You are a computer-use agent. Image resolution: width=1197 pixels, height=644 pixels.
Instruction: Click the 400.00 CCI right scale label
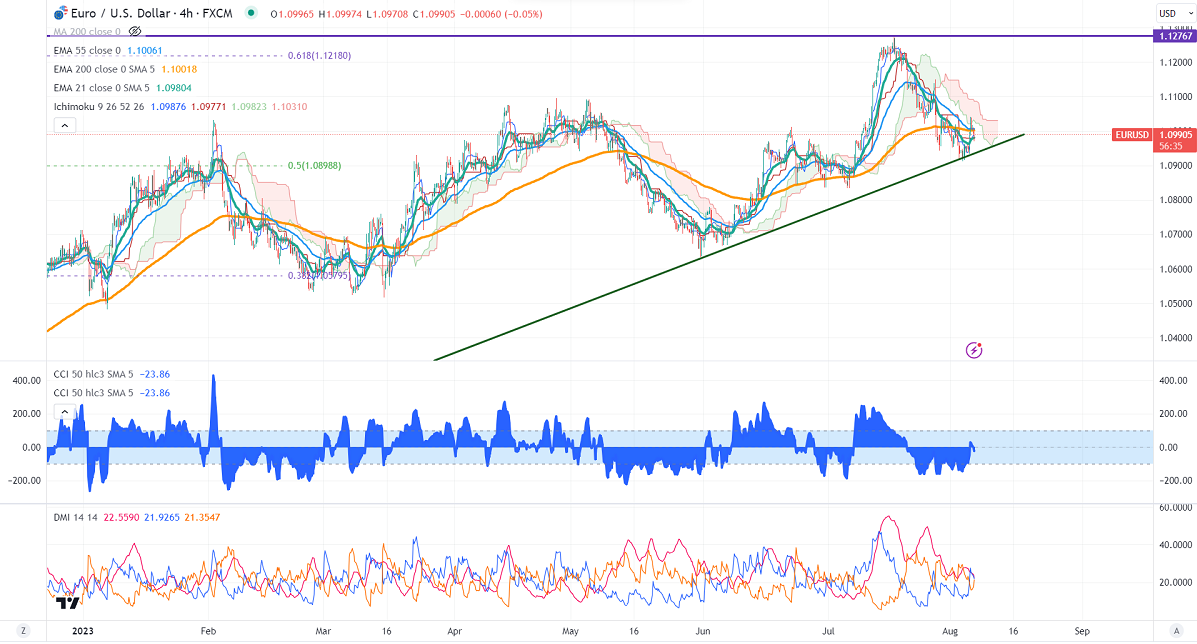(1172, 380)
